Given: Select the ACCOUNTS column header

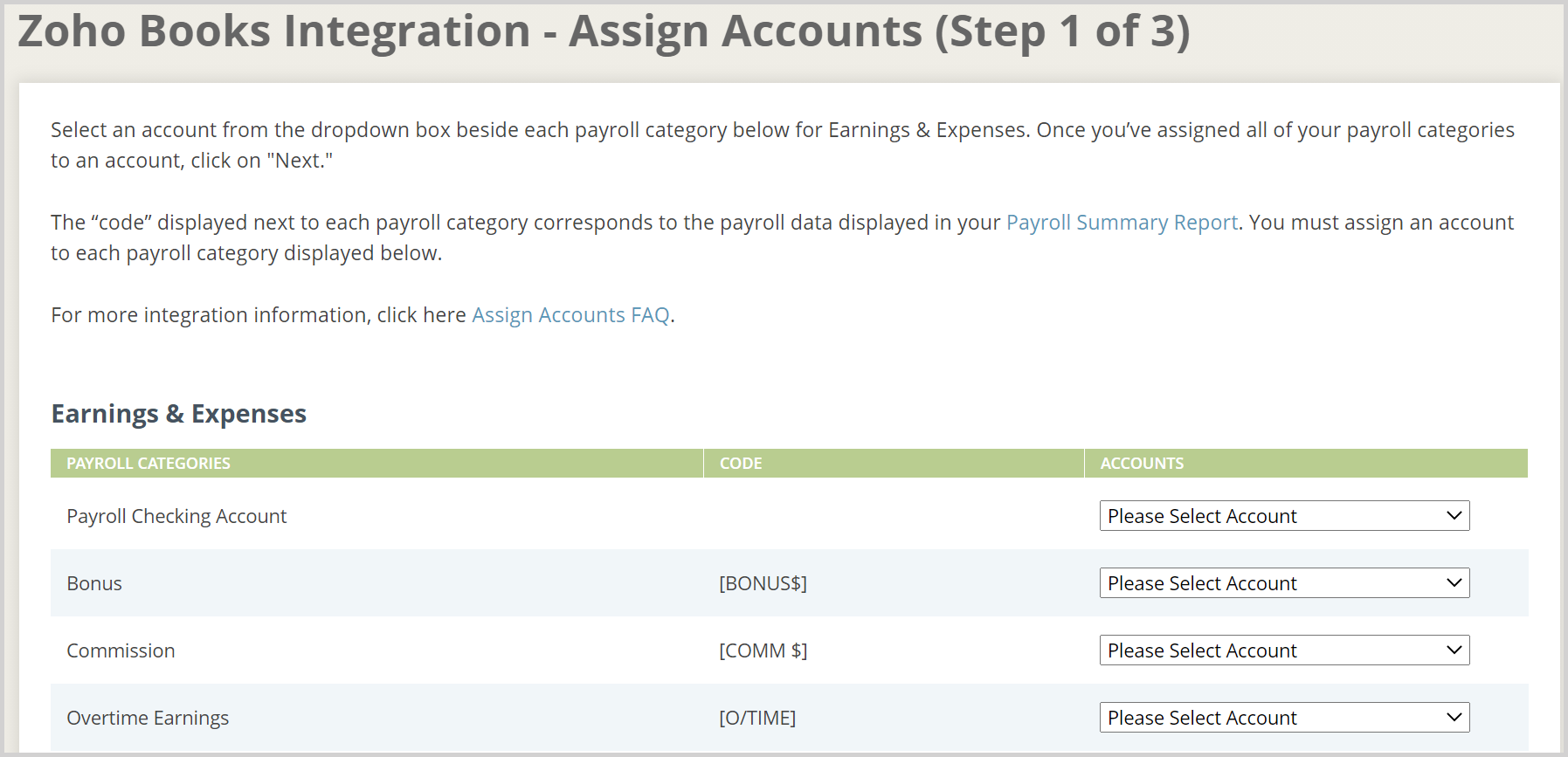Looking at the screenshot, I should [x=1140, y=463].
